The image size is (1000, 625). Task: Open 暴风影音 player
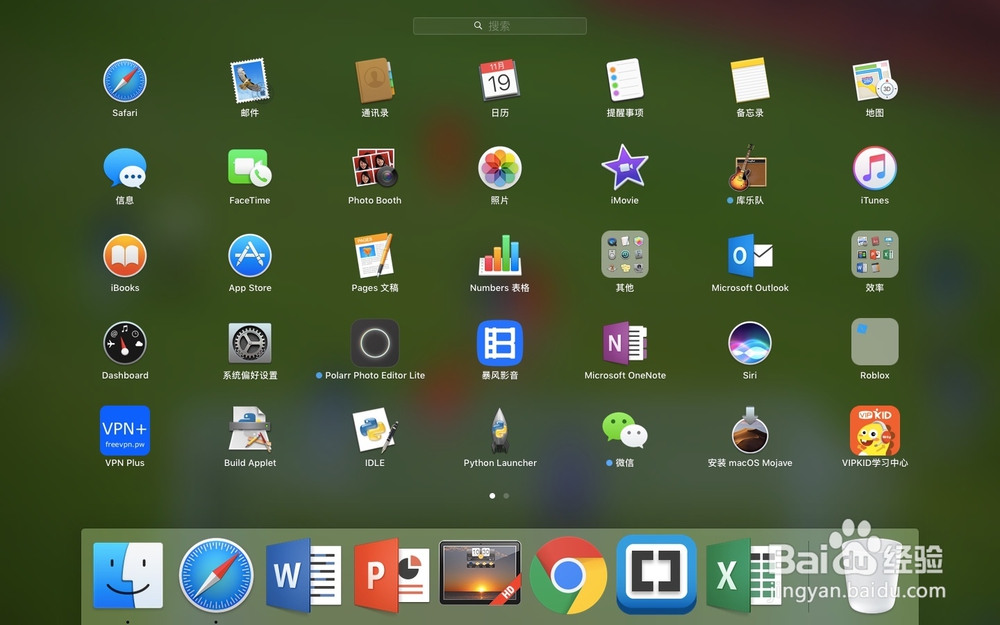point(499,343)
